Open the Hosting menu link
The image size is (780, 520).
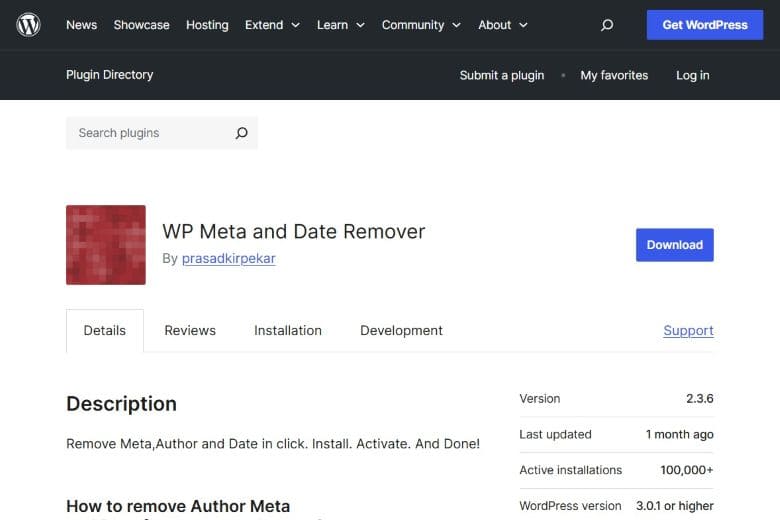click(x=207, y=25)
